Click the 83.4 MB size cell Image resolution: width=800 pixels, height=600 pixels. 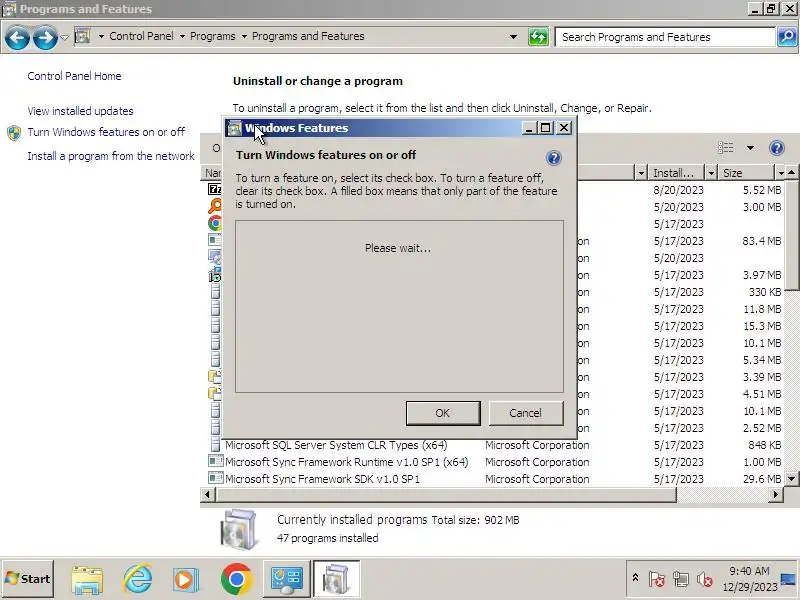(761, 241)
